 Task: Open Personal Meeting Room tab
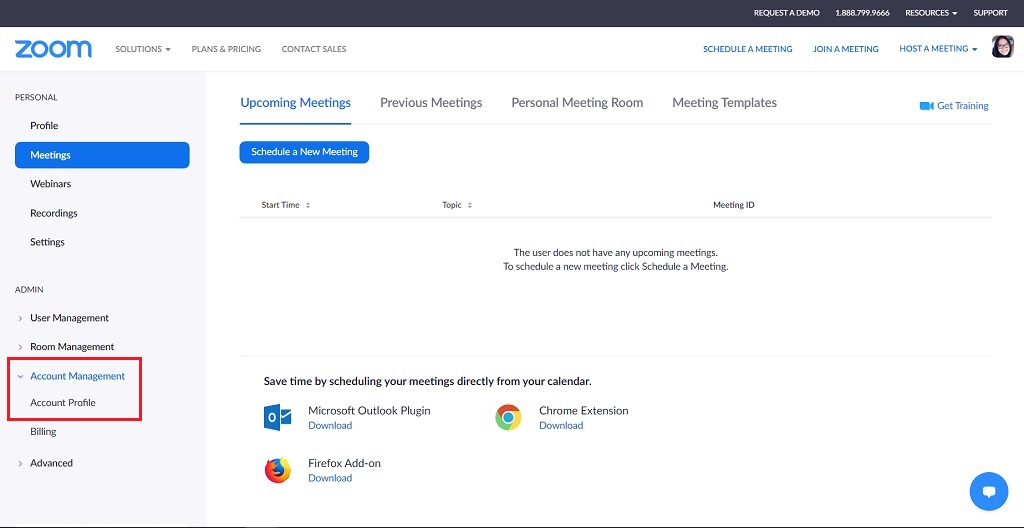577,103
